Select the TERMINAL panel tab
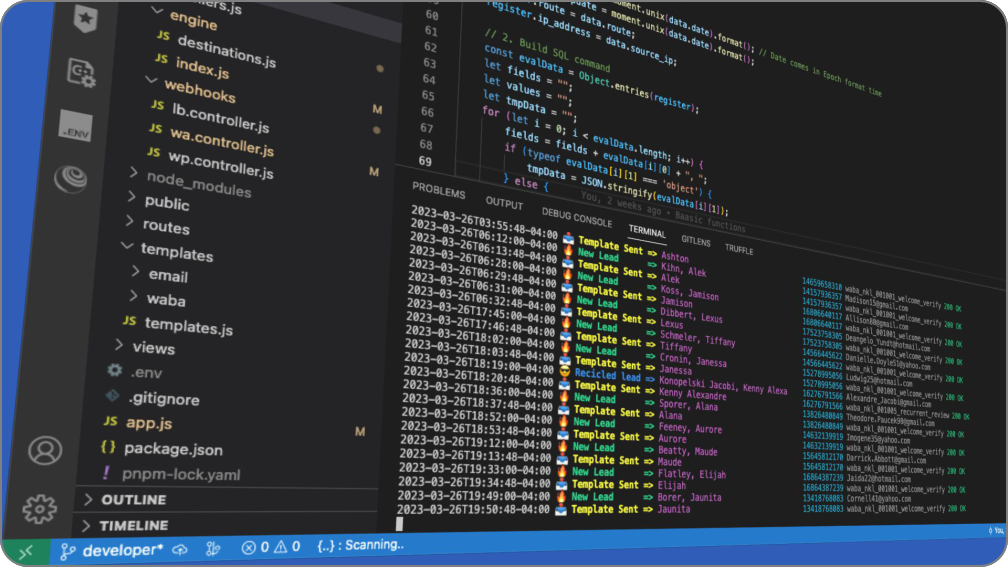Screen dimensions: 1008x567 point(647,231)
